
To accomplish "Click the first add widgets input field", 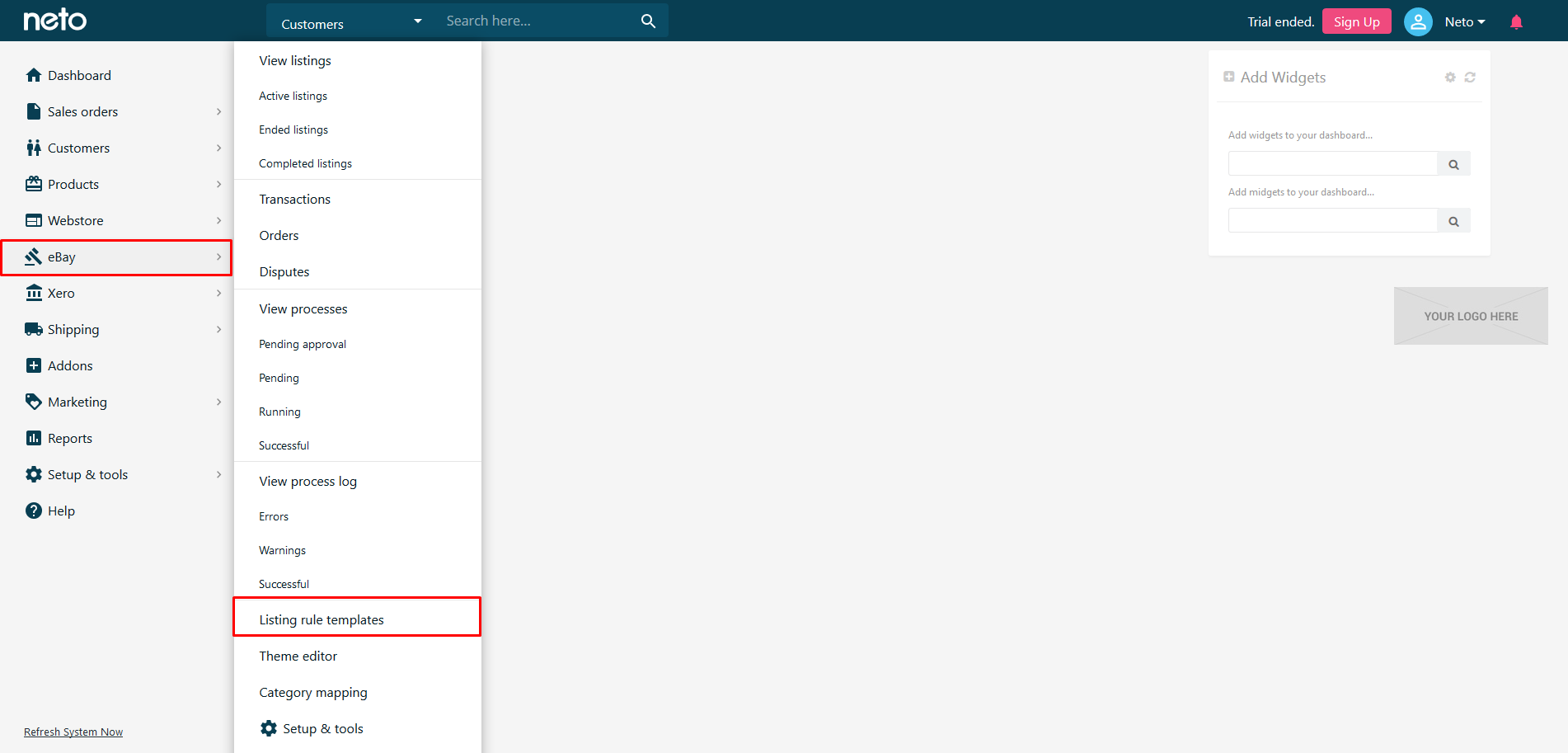I will point(1333,163).
